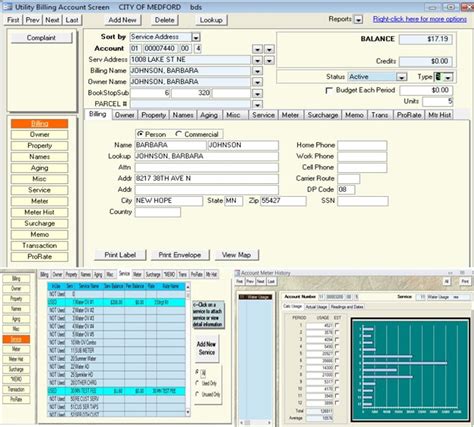The image size is (474, 427).
Task: Expand the Sort by Service Address dropdown
Action: tap(196, 37)
